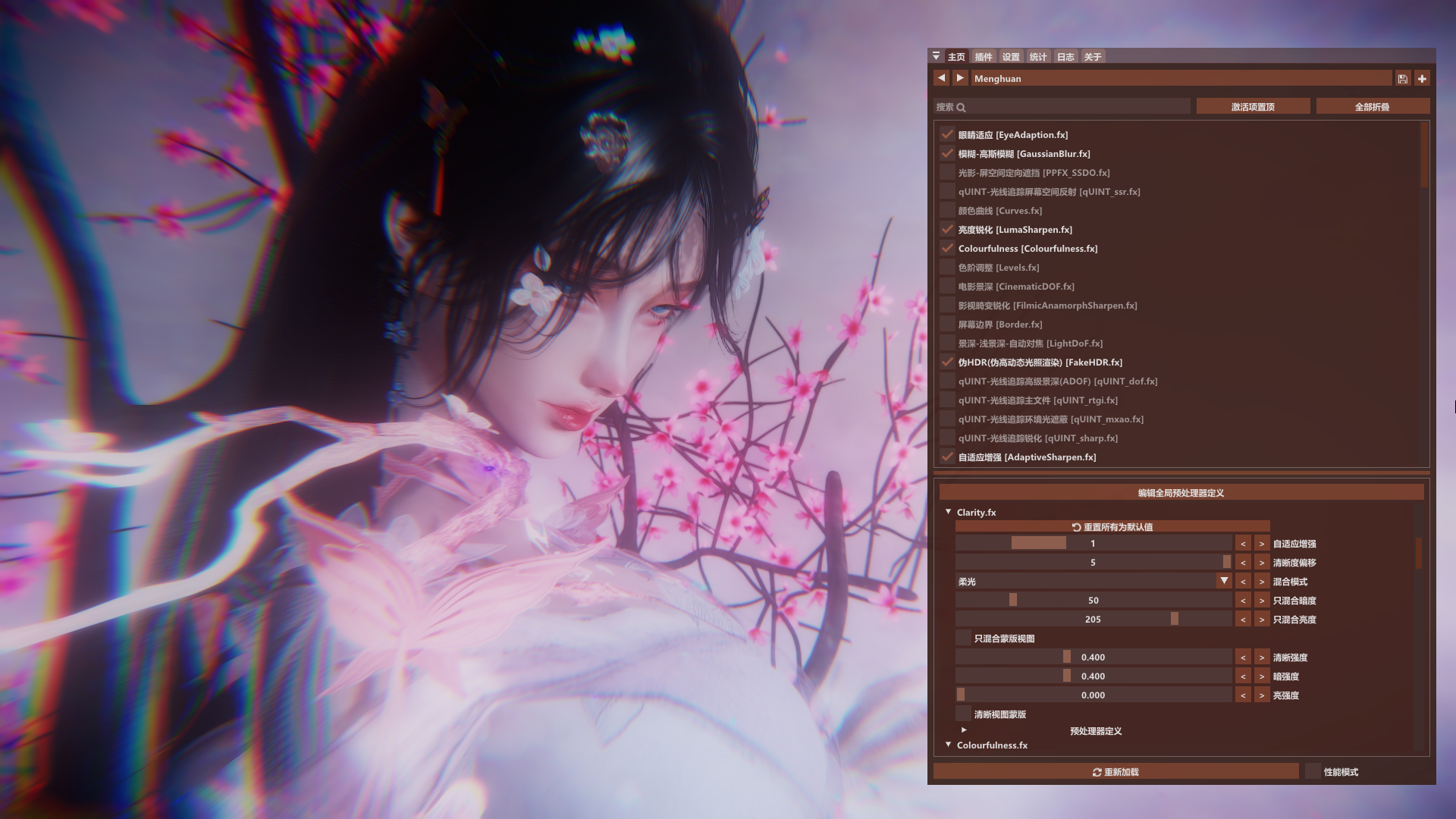Click the effects list scrollbar
This screenshot has width=1456, height=819.
pos(1424,156)
